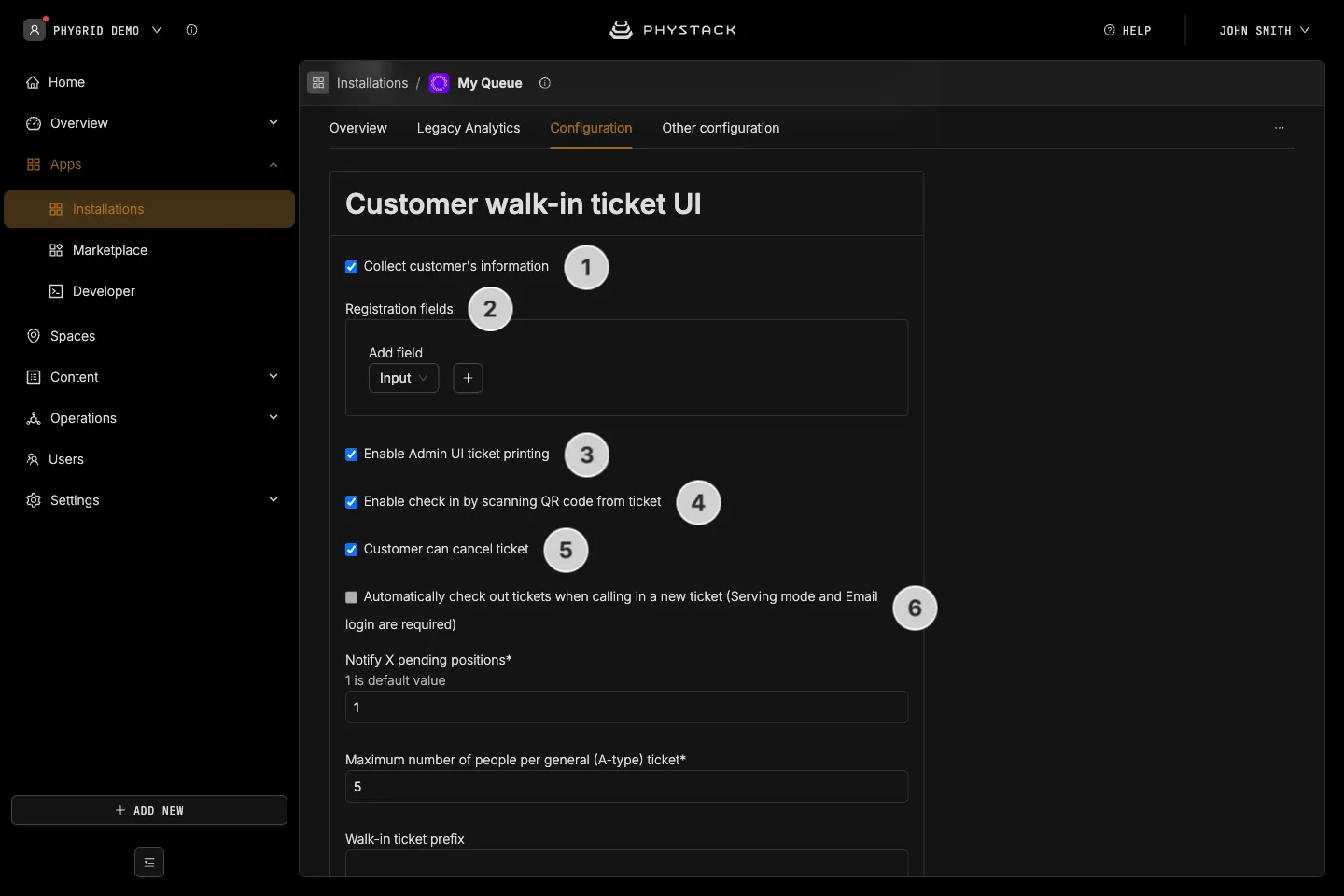This screenshot has height=896, width=1344.
Task: Open the Input field type dropdown
Action: pos(403,378)
